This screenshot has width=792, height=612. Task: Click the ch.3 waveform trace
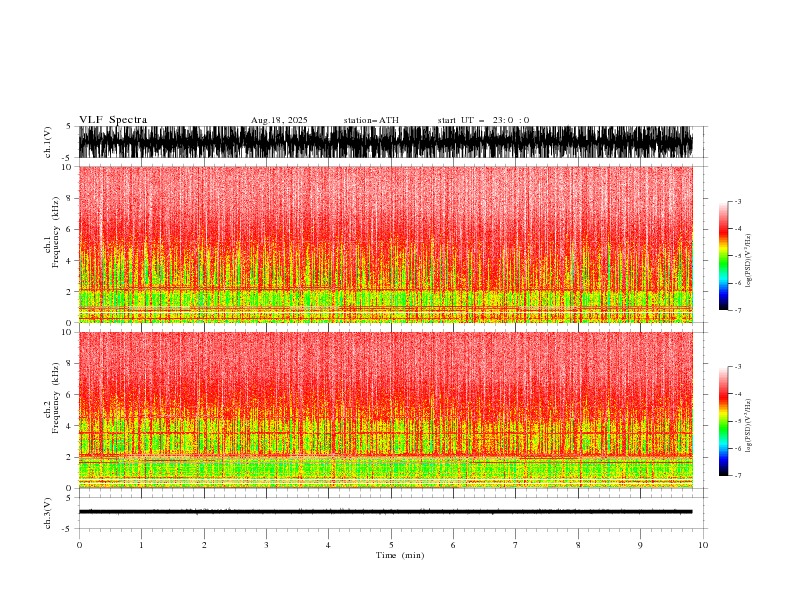(385, 512)
